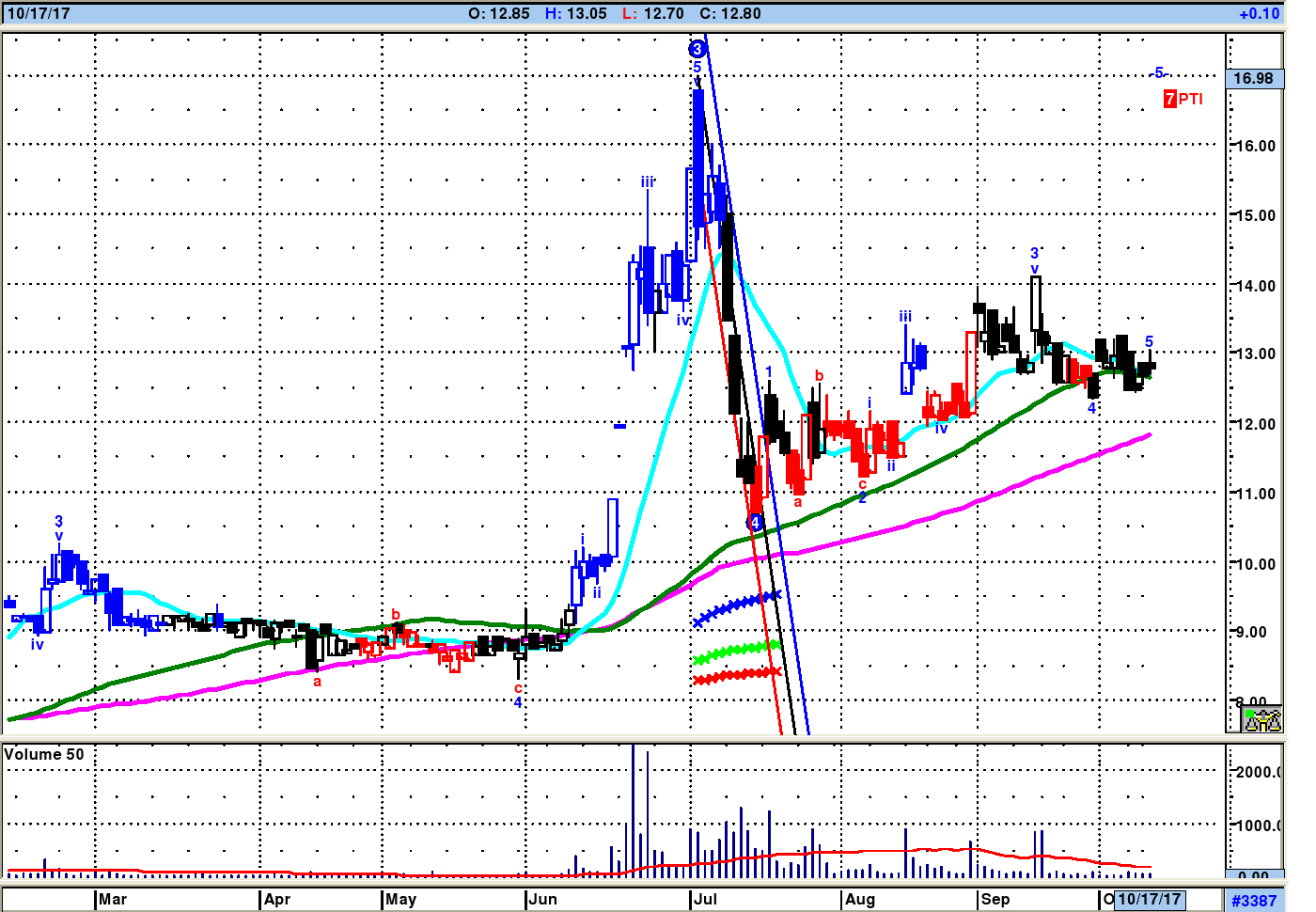Click the 0.00 volume axis highlighted label
This screenshot has height=912, width=1316.
1254,875
